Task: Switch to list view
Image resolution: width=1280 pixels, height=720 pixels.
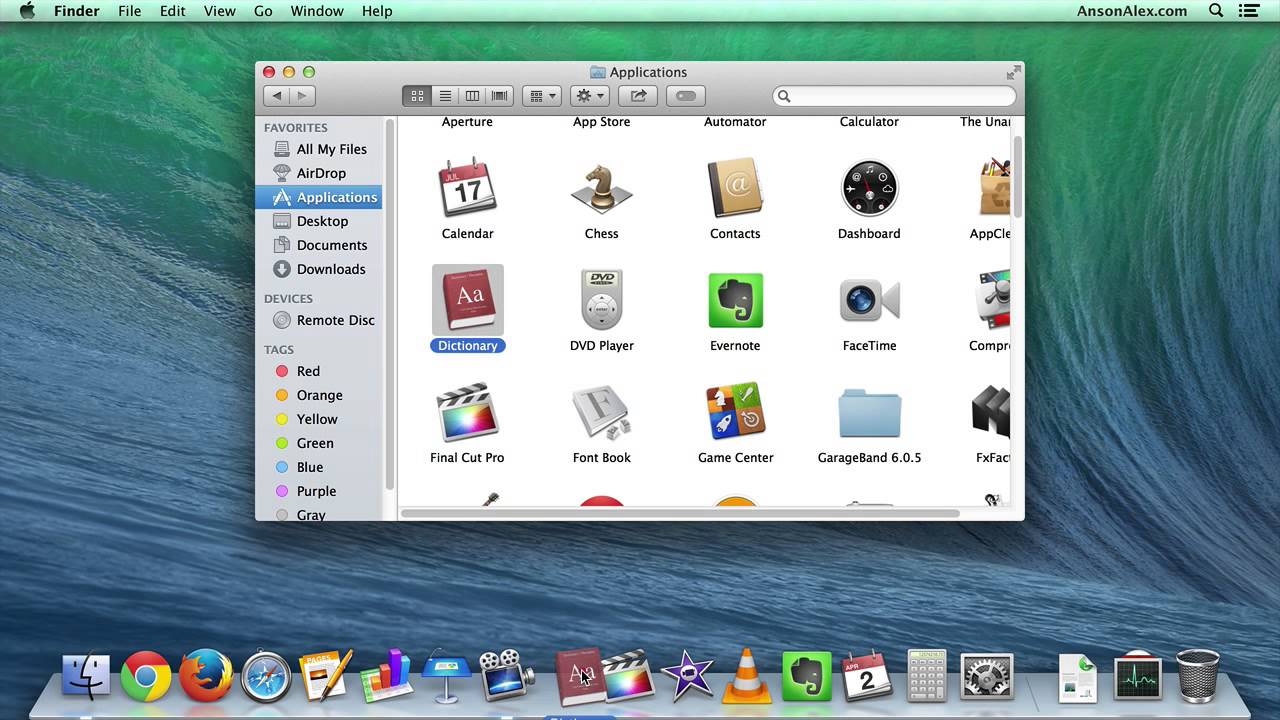Action: (x=445, y=95)
